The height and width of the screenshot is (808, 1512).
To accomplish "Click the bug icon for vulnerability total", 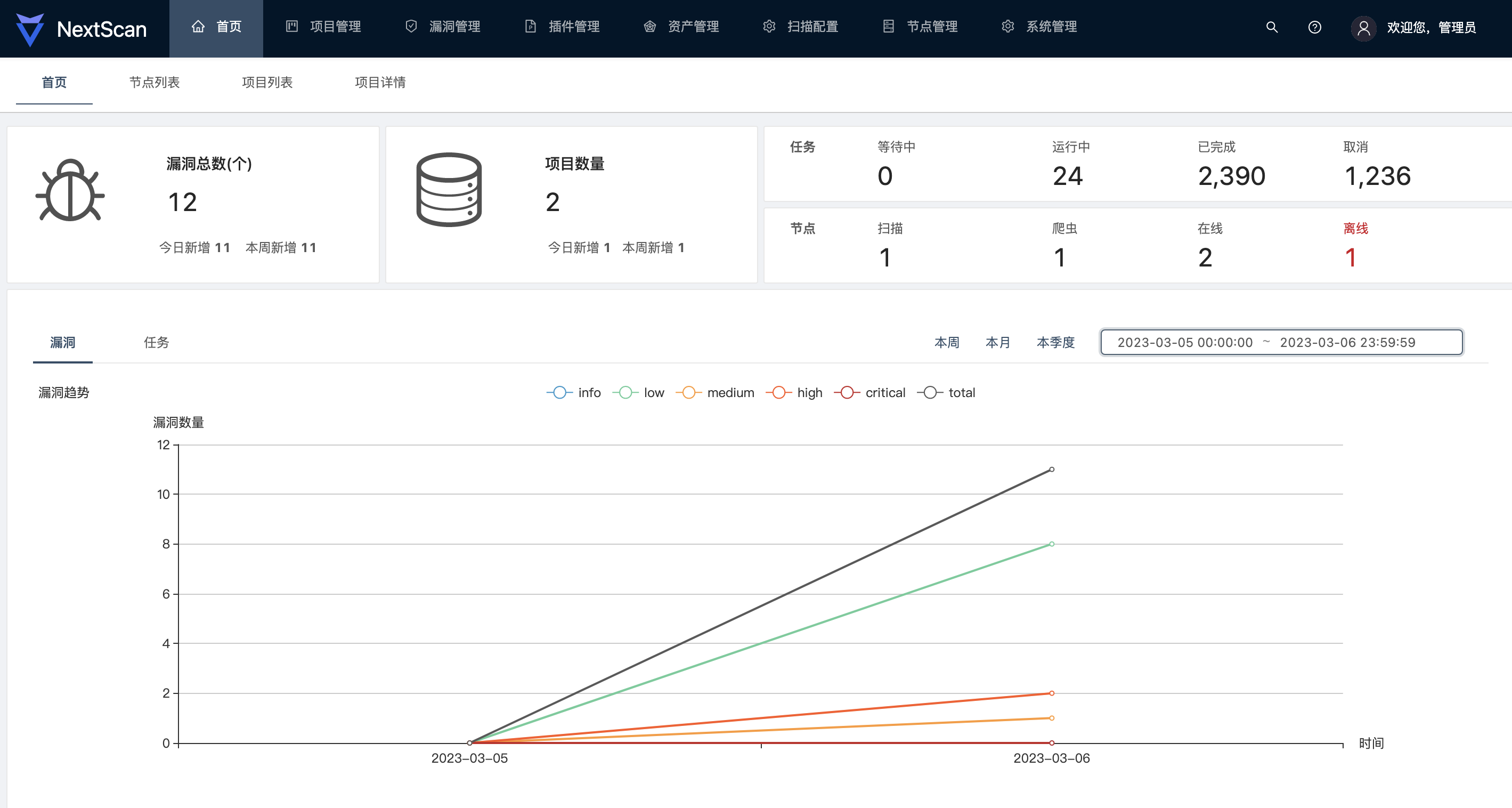I will tap(70, 190).
